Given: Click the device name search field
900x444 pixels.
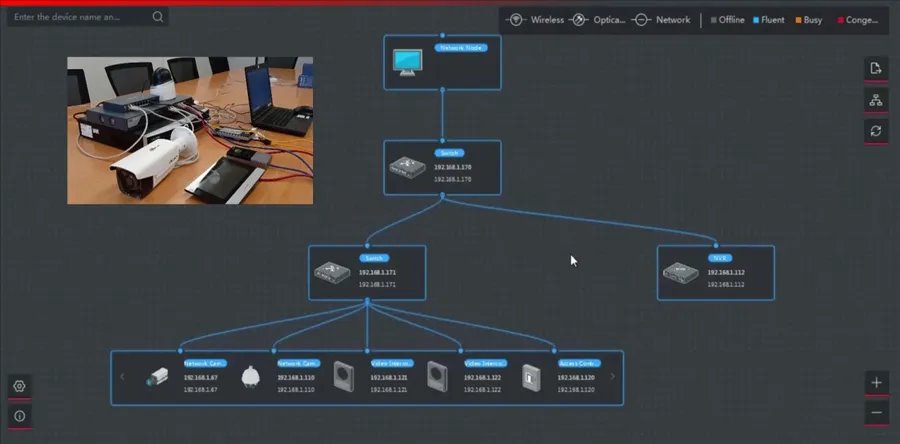Looking at the screenshot, I should pos(80,17).
